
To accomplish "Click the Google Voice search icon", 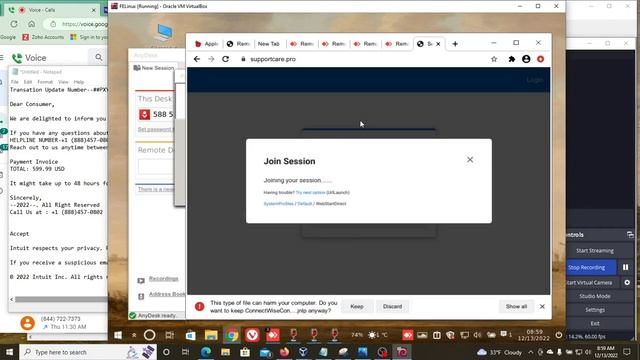I will [x=99, y=58].
